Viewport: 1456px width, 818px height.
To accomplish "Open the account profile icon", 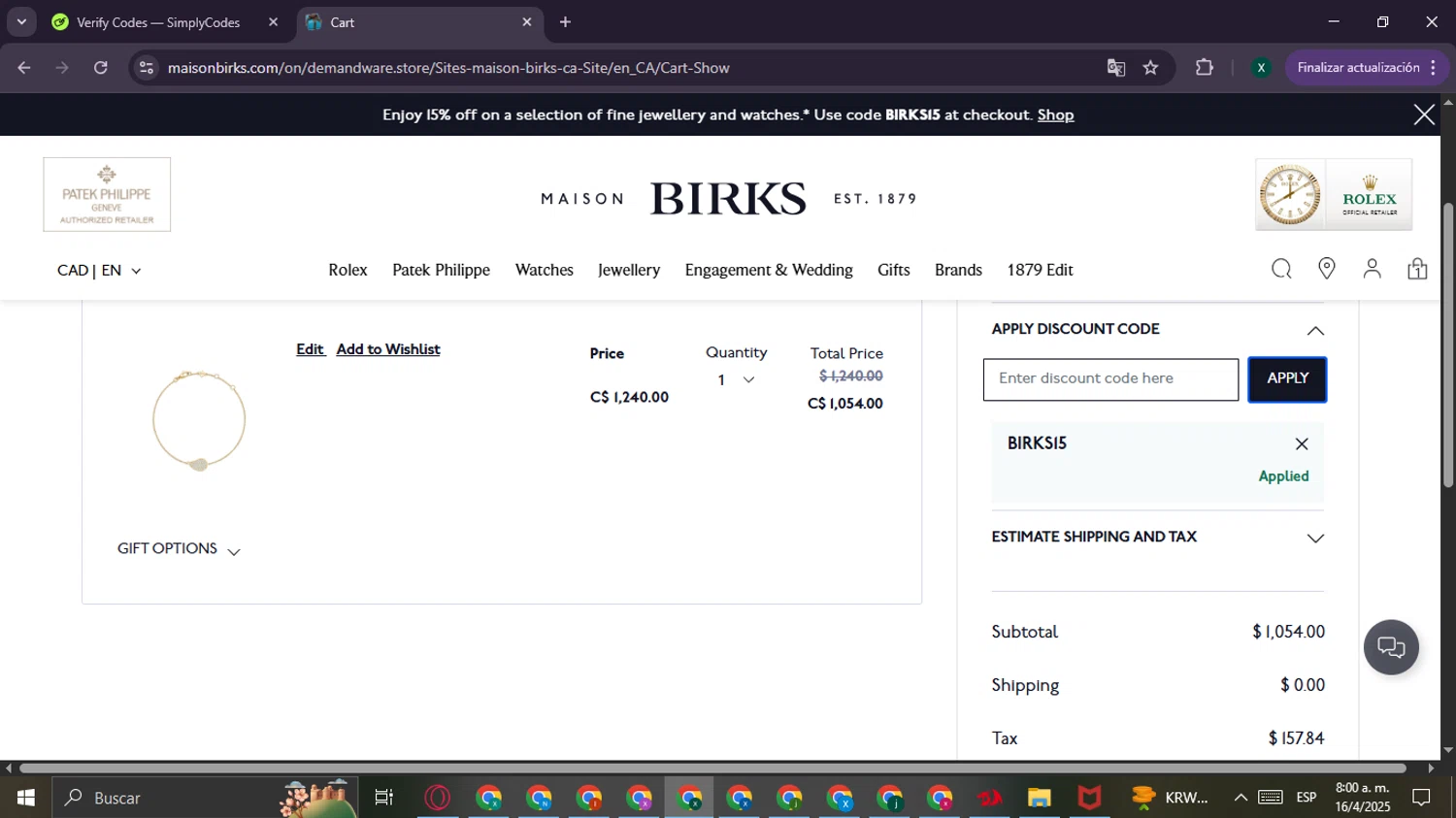I will (x=1372, y=269).
